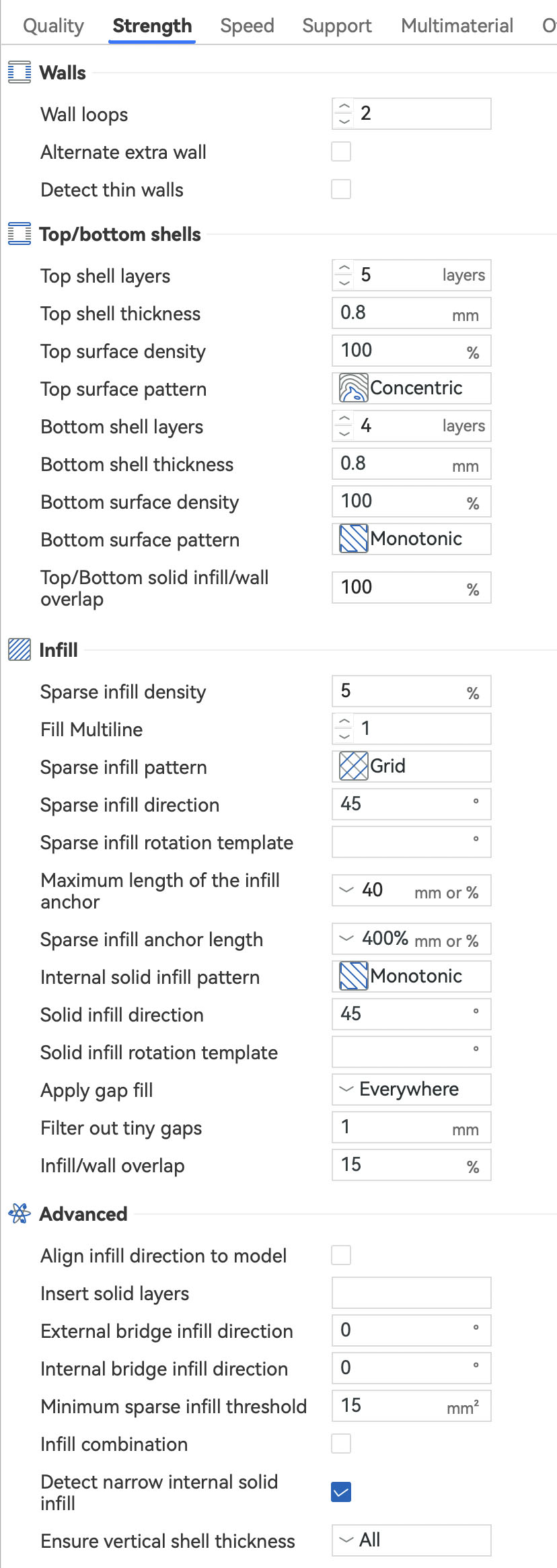Toggle Align infill direction to model
This screenshot has width=557, height=1568.
click(x=341, y=1256)
